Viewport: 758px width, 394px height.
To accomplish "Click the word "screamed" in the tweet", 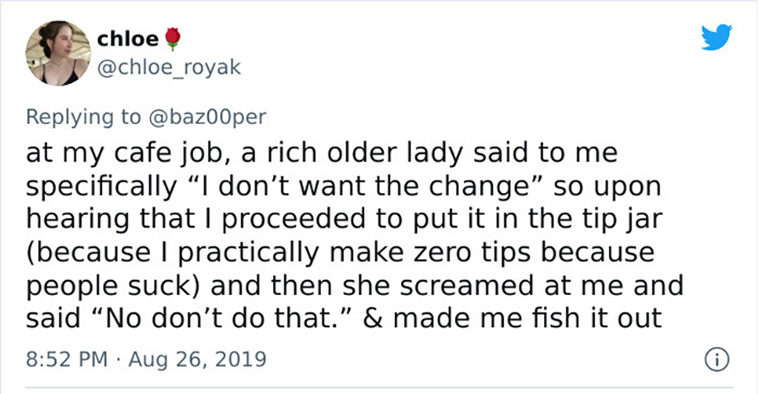I will 467,286.
